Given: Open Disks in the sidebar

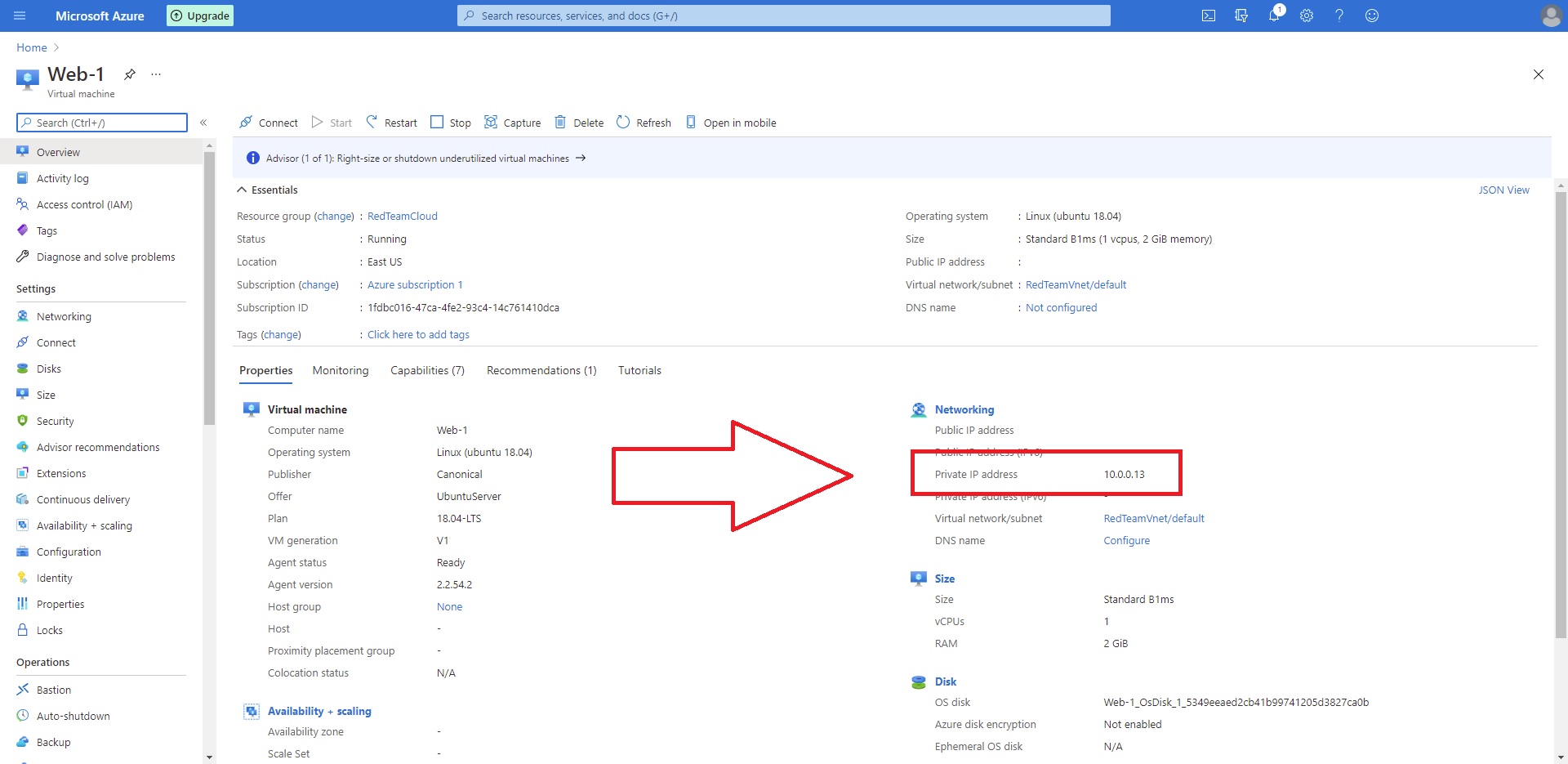Looking at the screenshot, I should point(49,369).
